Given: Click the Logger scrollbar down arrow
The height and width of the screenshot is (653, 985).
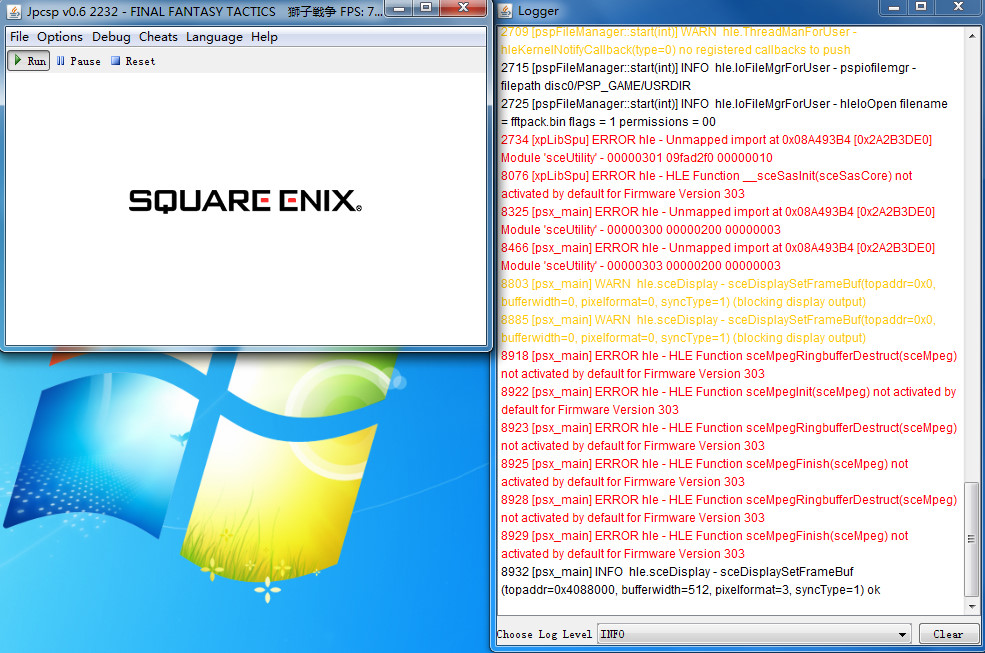Looking at the screenshot, I should pyautogui.click(x=973, y=607).
